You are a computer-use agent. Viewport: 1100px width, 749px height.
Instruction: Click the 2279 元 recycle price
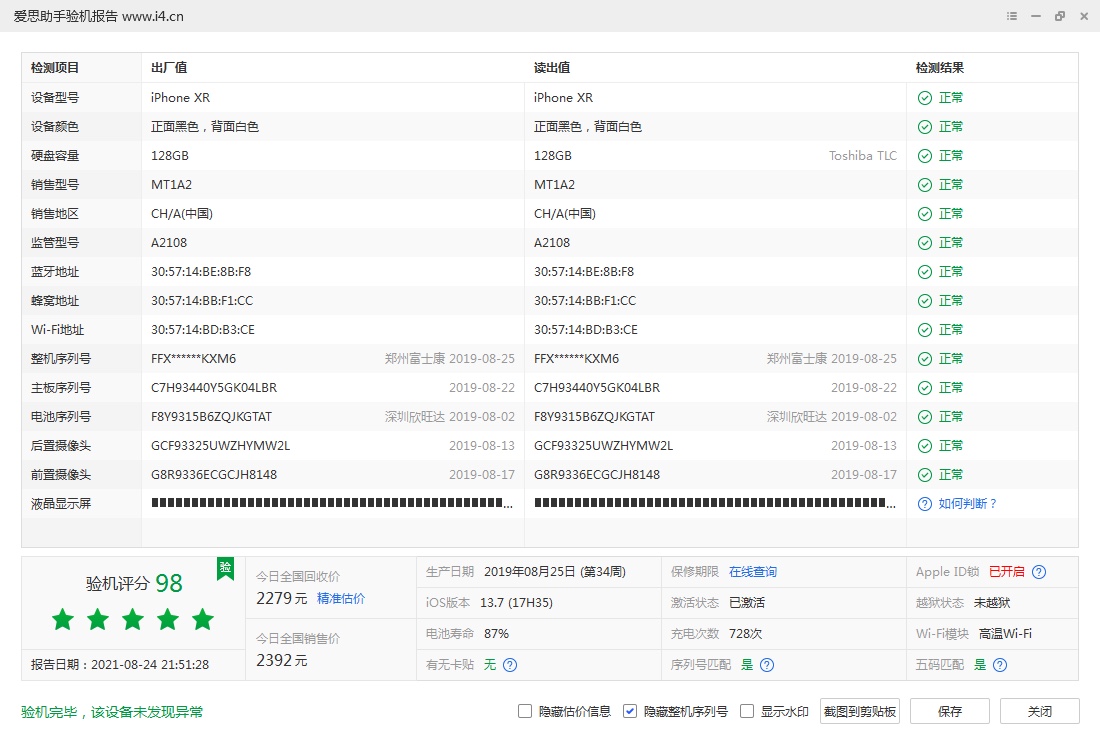(282, 598)
